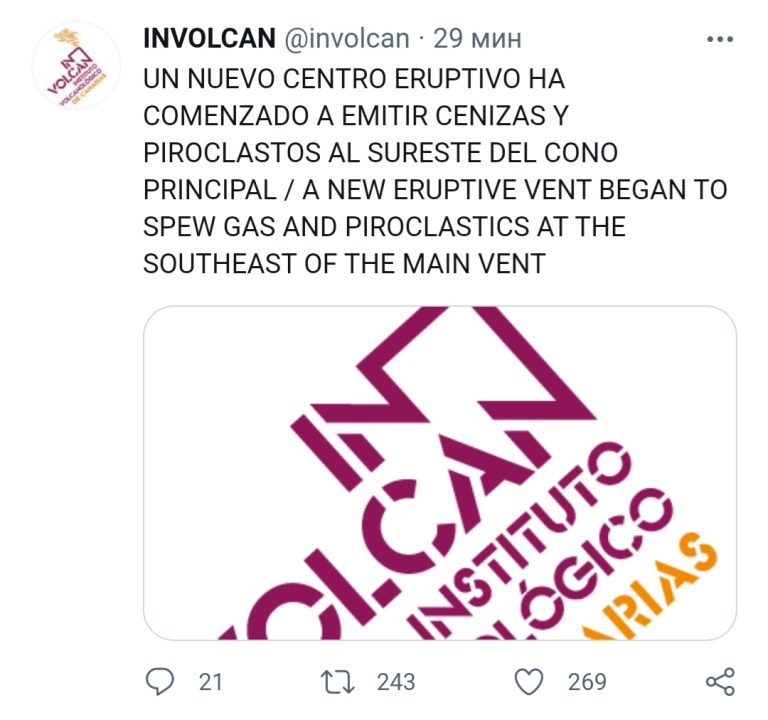
Task: Click the like count 269
Action: pos(587,682)
